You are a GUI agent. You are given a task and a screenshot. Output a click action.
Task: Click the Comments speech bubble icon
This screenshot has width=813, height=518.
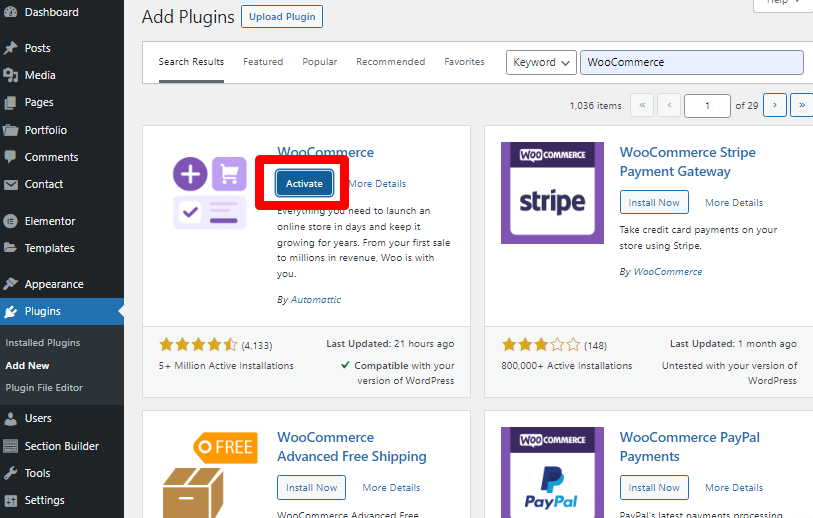point(10,157)
